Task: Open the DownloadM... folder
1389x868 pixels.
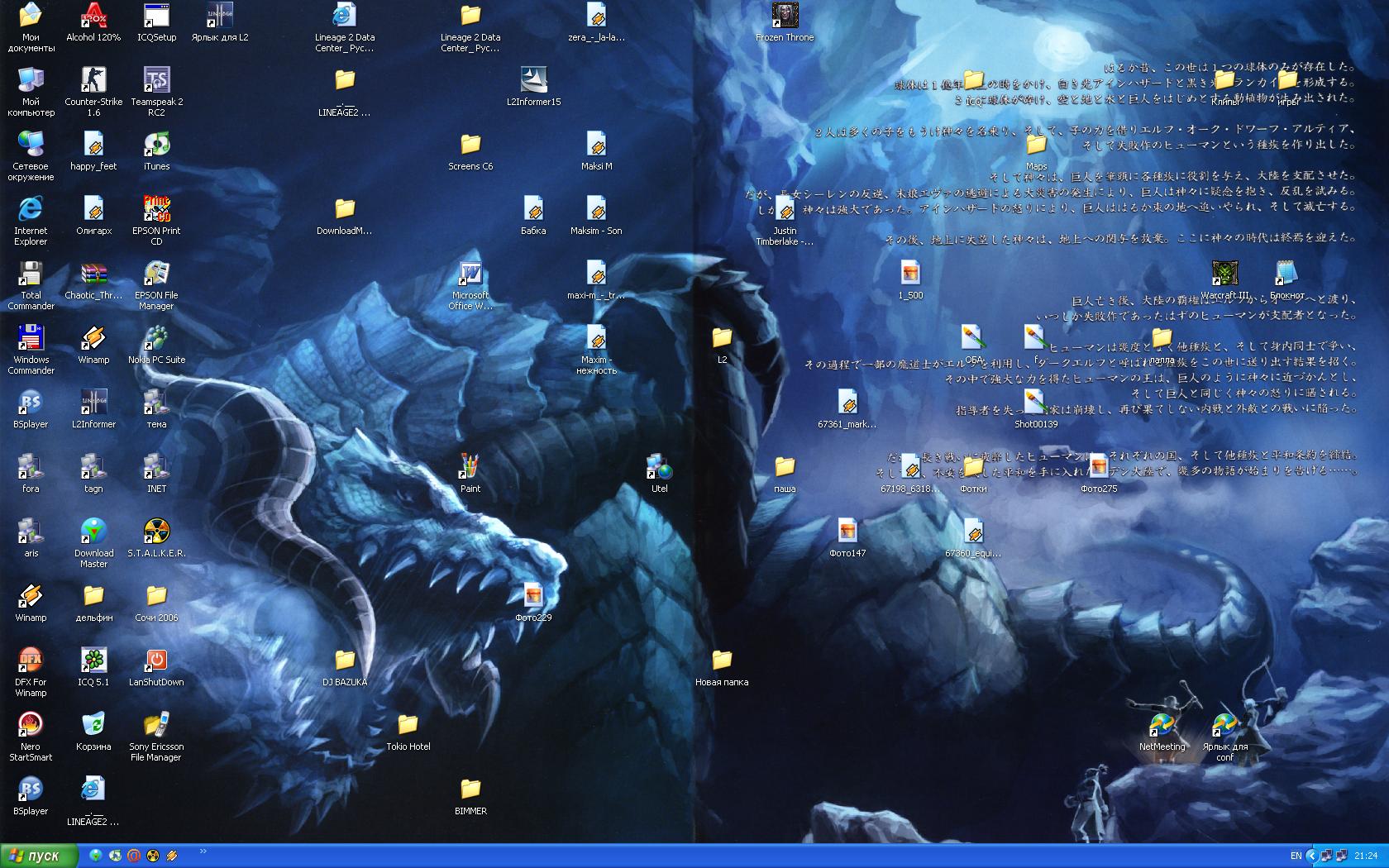Action: tap(345, 216)
